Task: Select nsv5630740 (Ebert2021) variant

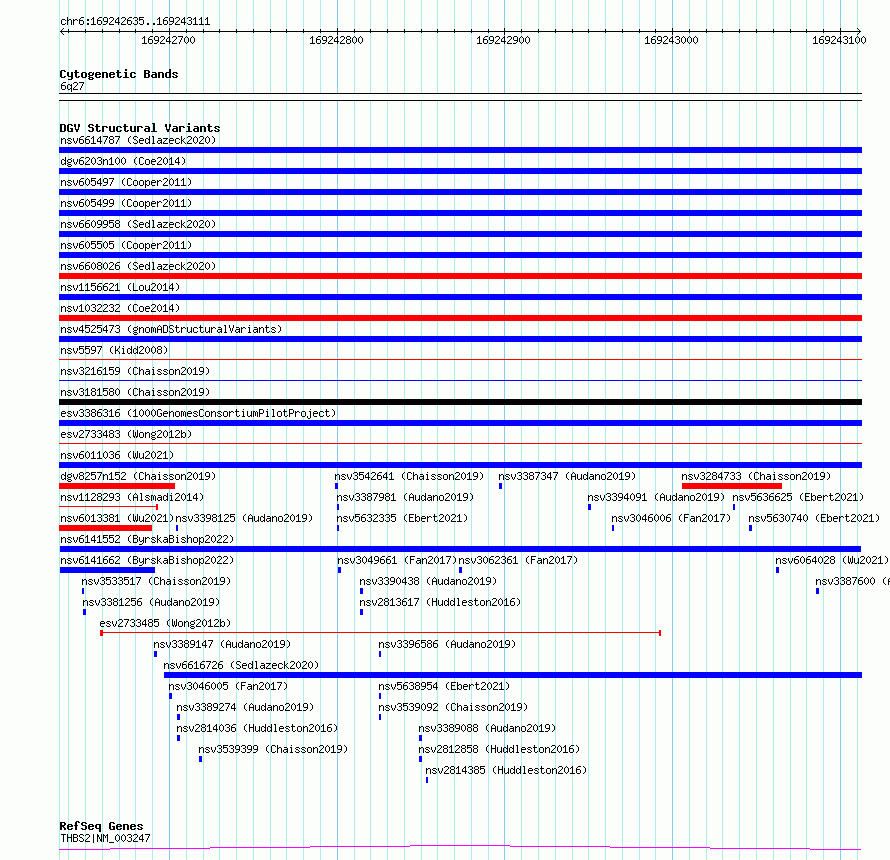Action: (814, 518)
